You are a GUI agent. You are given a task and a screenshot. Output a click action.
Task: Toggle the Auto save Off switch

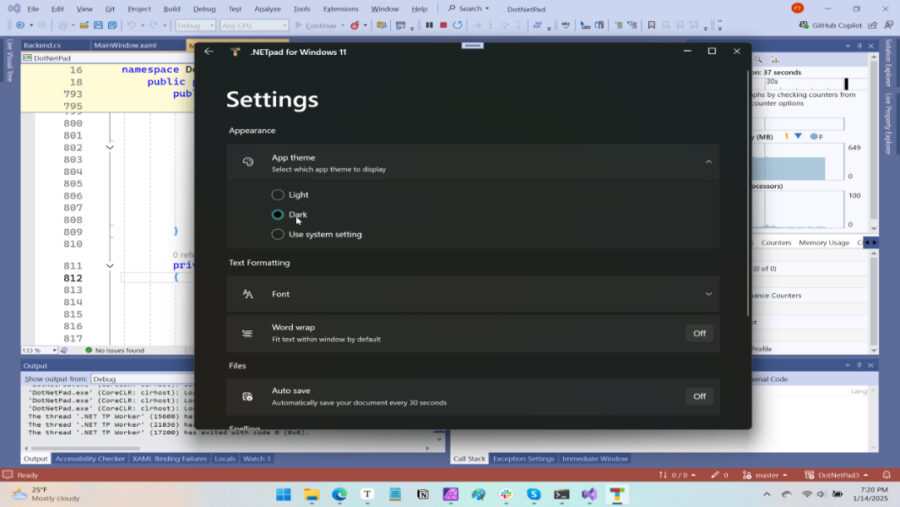699,396
